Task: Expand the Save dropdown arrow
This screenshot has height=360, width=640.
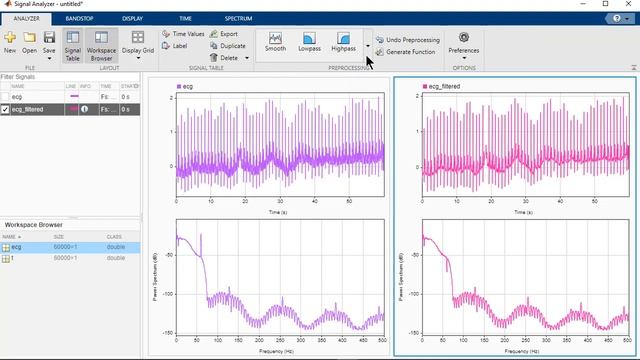Action: click(x=49, y=59)
